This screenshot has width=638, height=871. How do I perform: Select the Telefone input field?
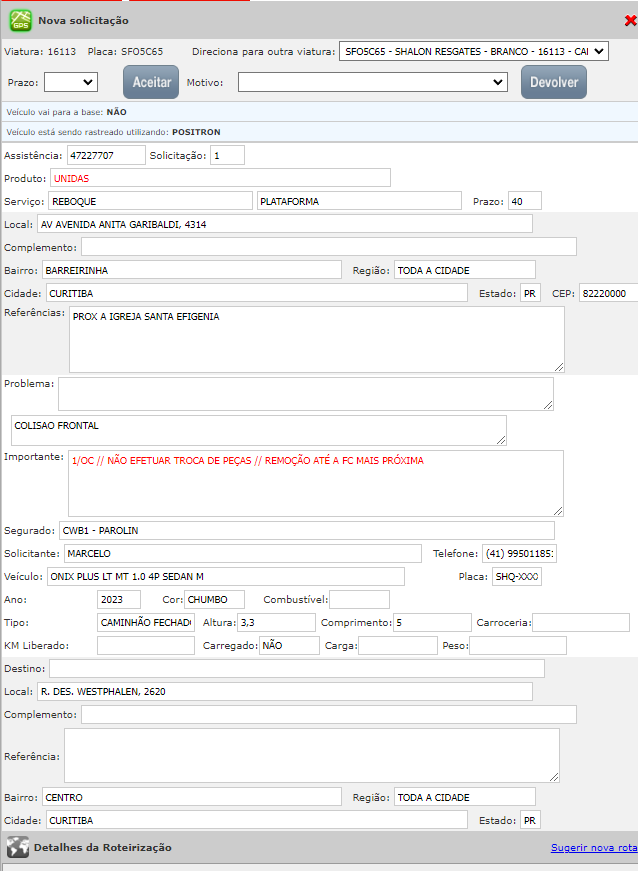click(x=520, y=554)
